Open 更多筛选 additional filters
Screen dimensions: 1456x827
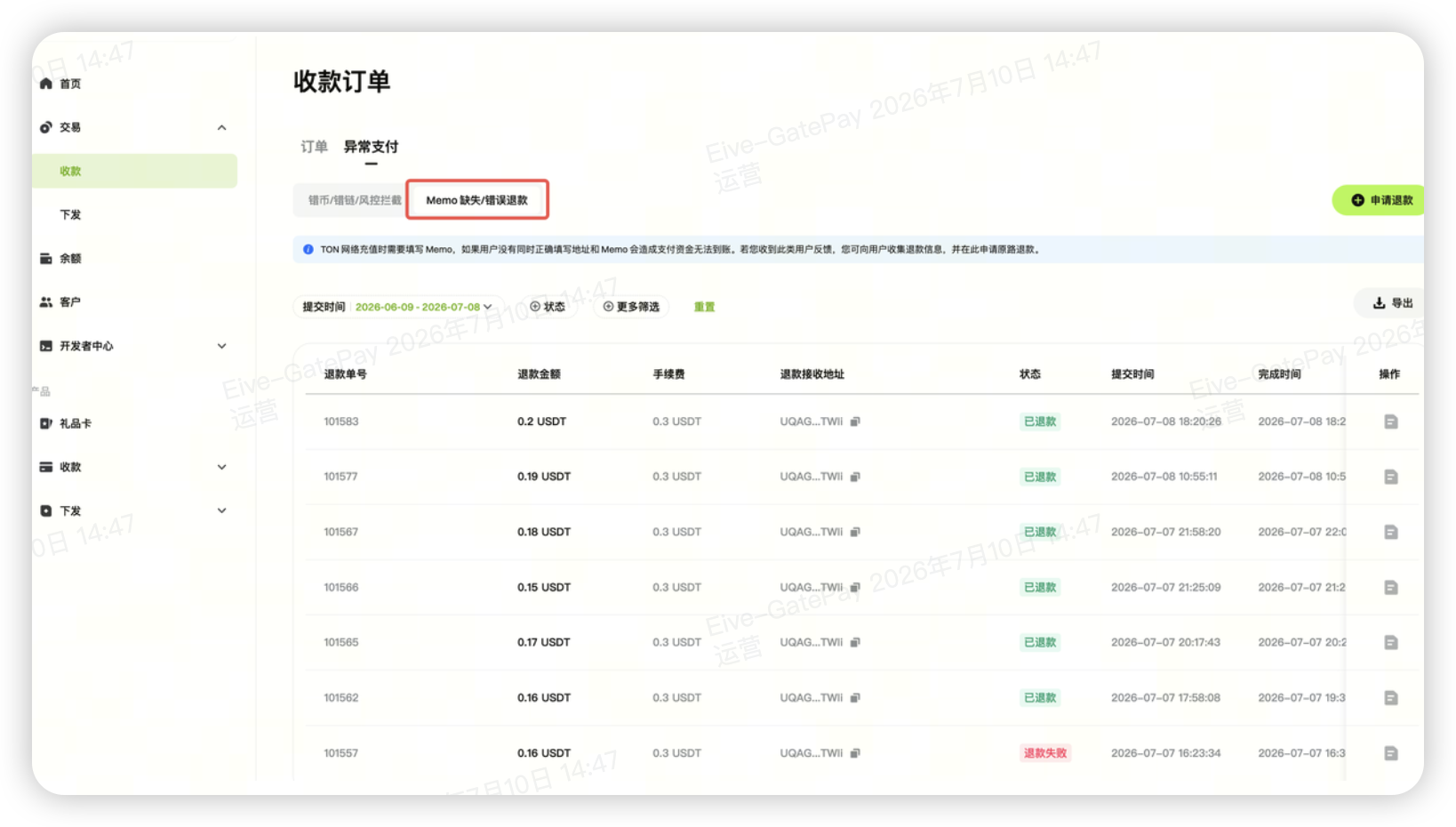point(631,307)
